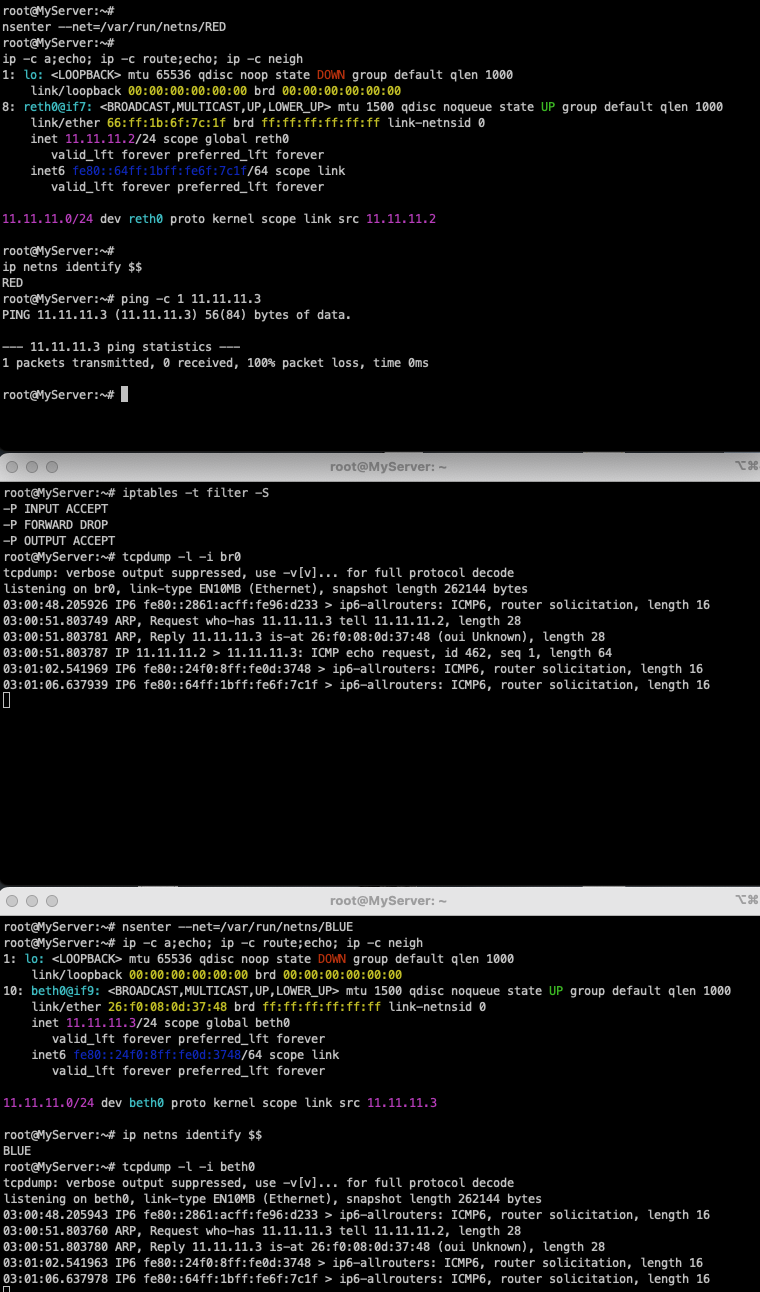Image resolution: width=760 pixels, height=1292 pixels.
Task: Click the 'RED' namespace output line
Action: [x=13, y=283]
